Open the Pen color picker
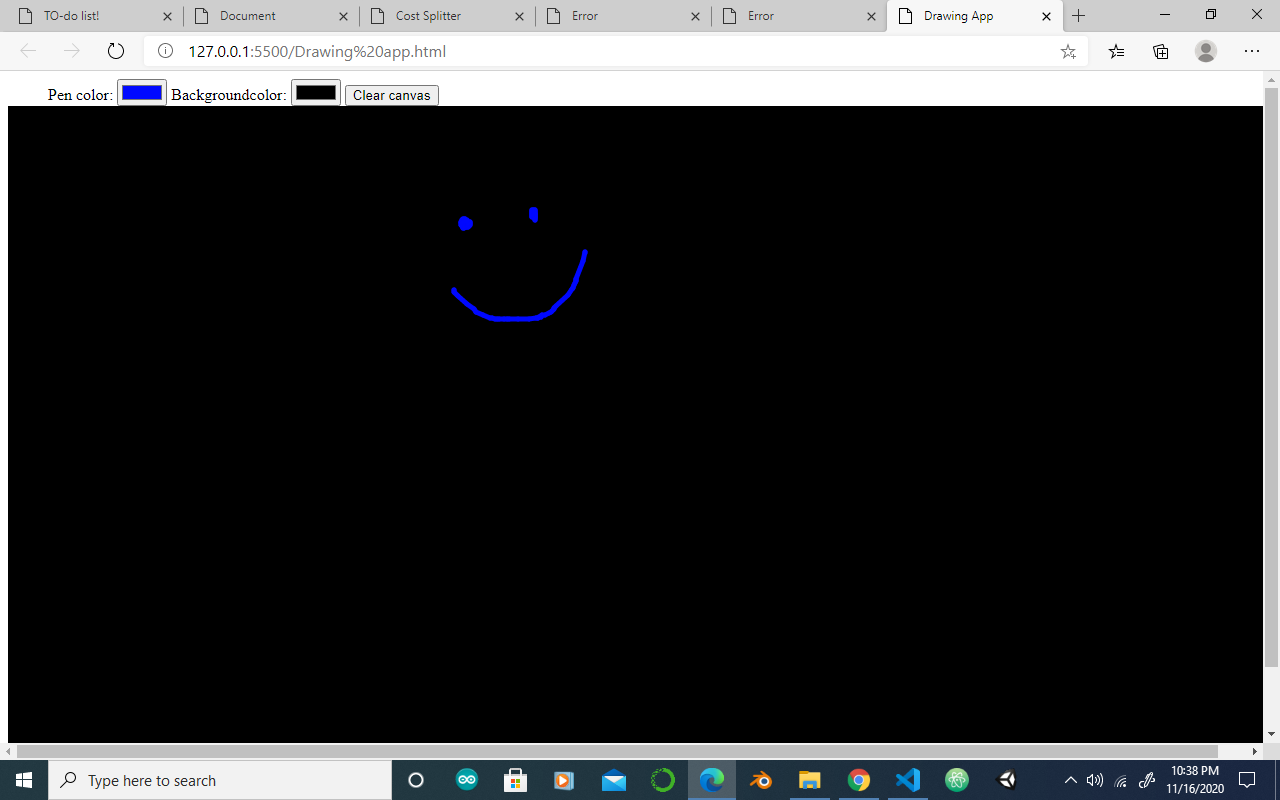The height and width of the screenshot is (800, 1280). [x=141, y=92]
